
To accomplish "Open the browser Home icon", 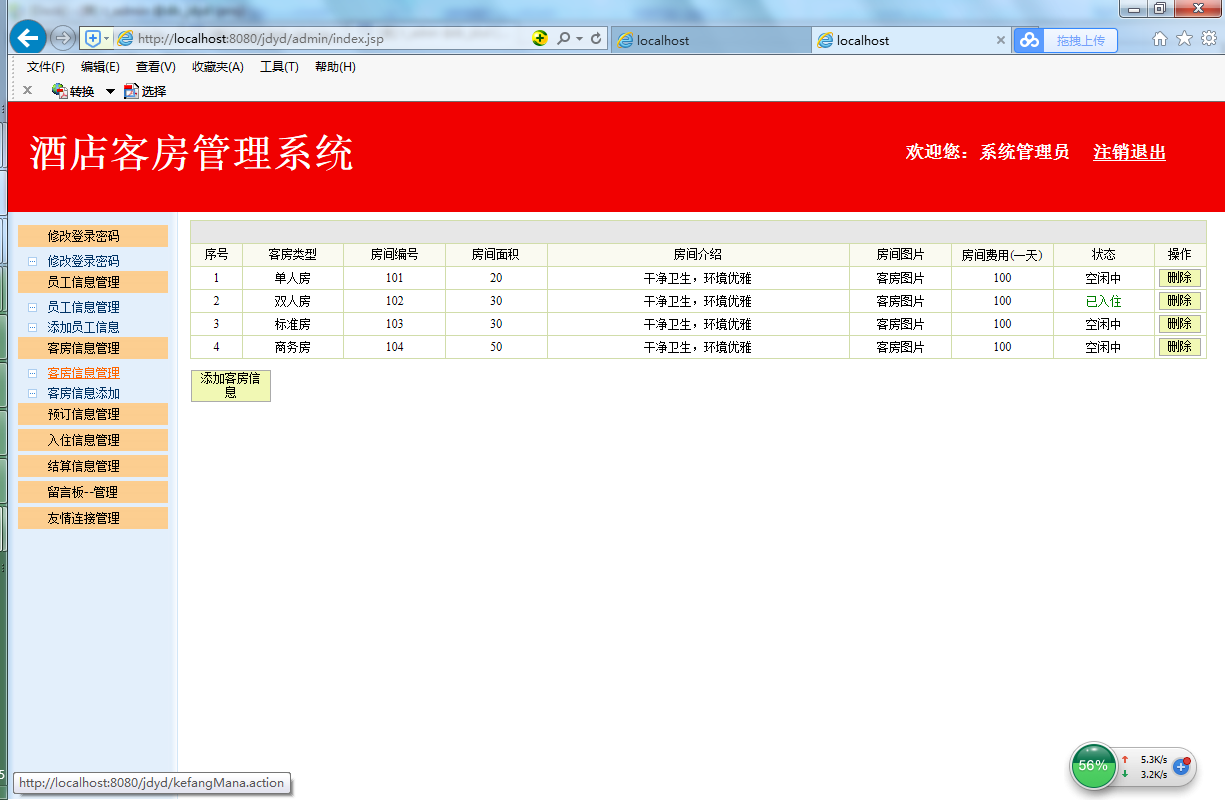I will click(x=1160, y=39).
